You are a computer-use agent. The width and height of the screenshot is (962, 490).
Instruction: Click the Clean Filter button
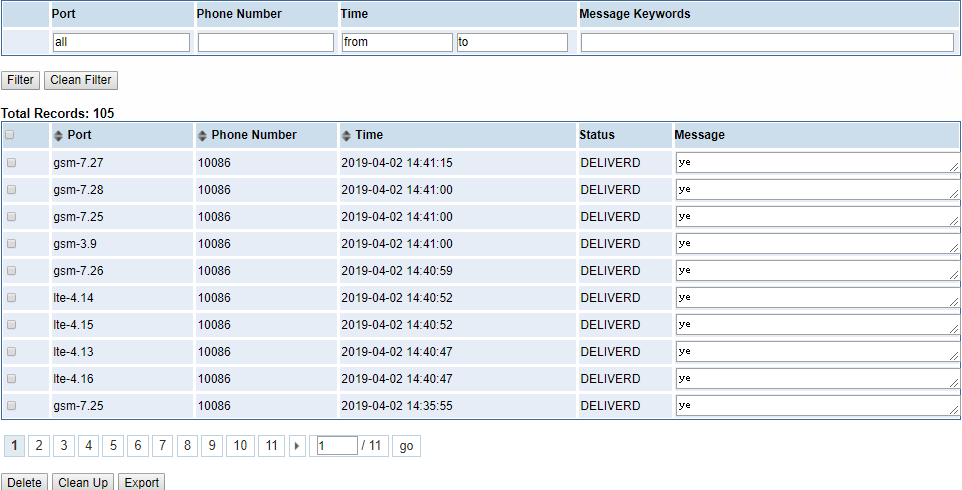(81, 80)
